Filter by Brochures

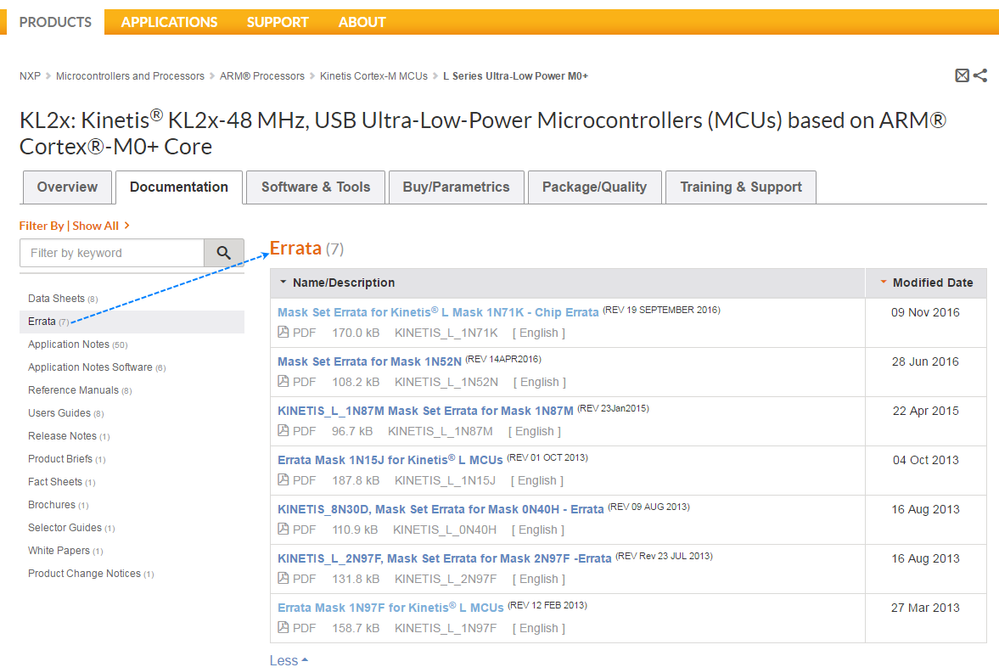tap(58, 504)
